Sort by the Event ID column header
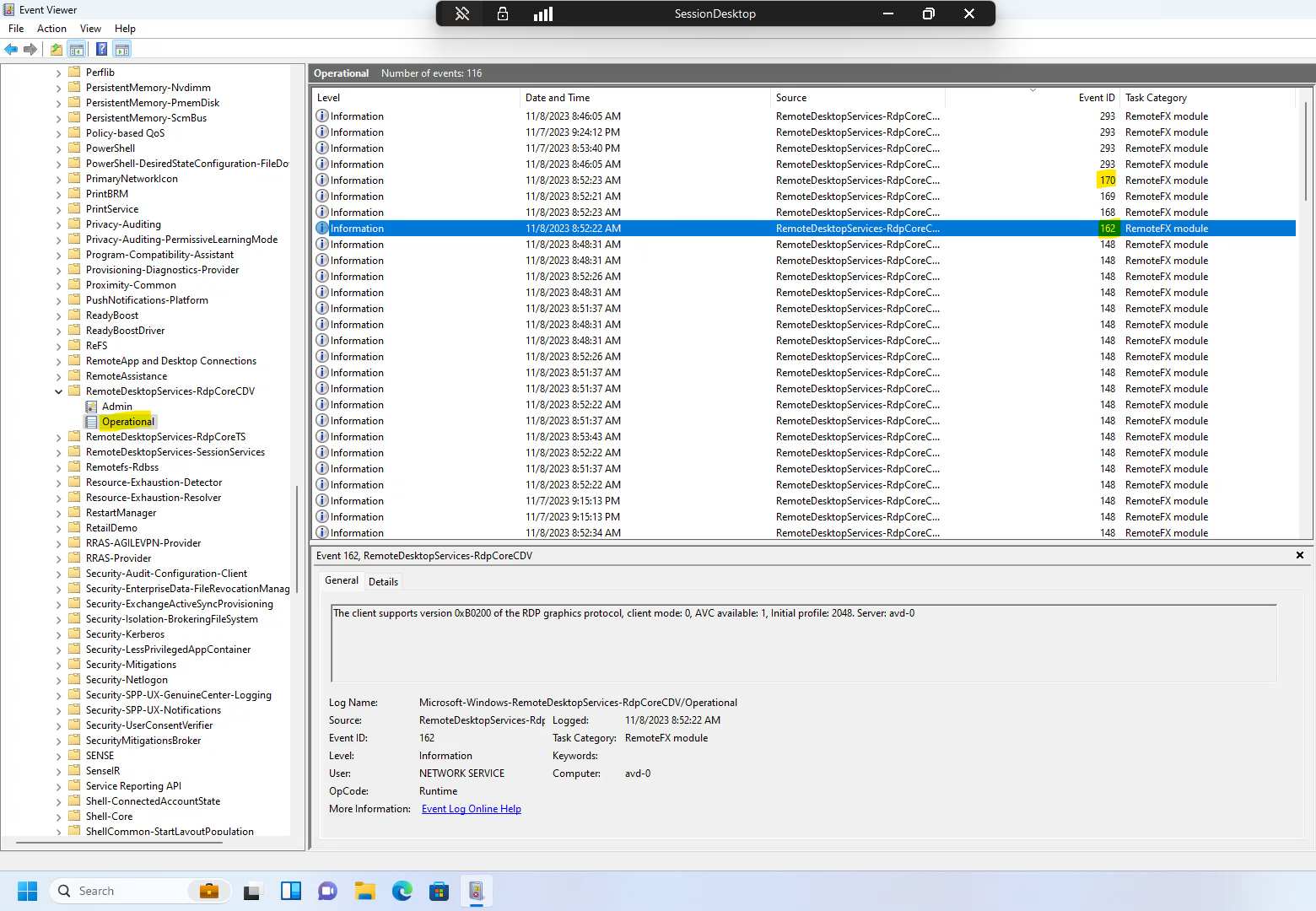1316x911 pixels. [x=1033, y=98]
